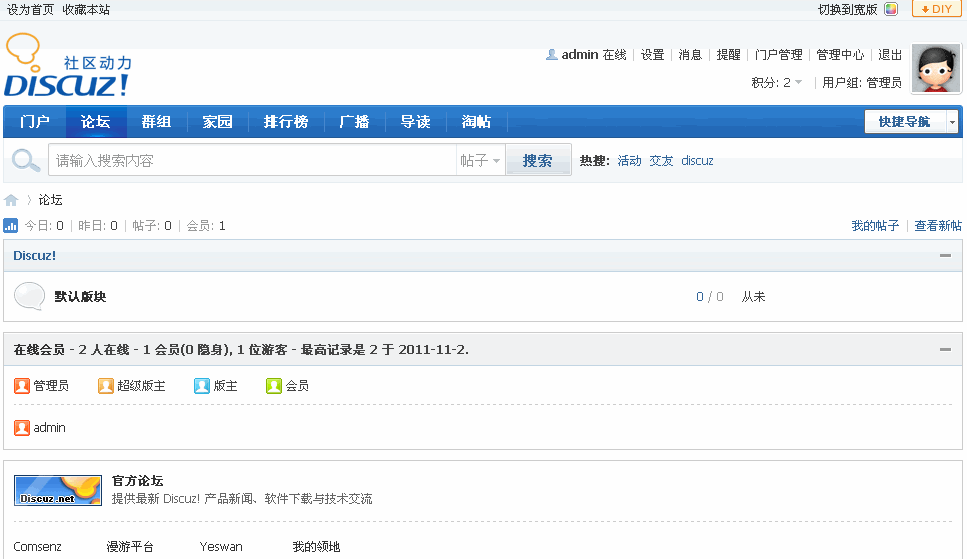Open 消息 messages link

click(x=690, y=55)
